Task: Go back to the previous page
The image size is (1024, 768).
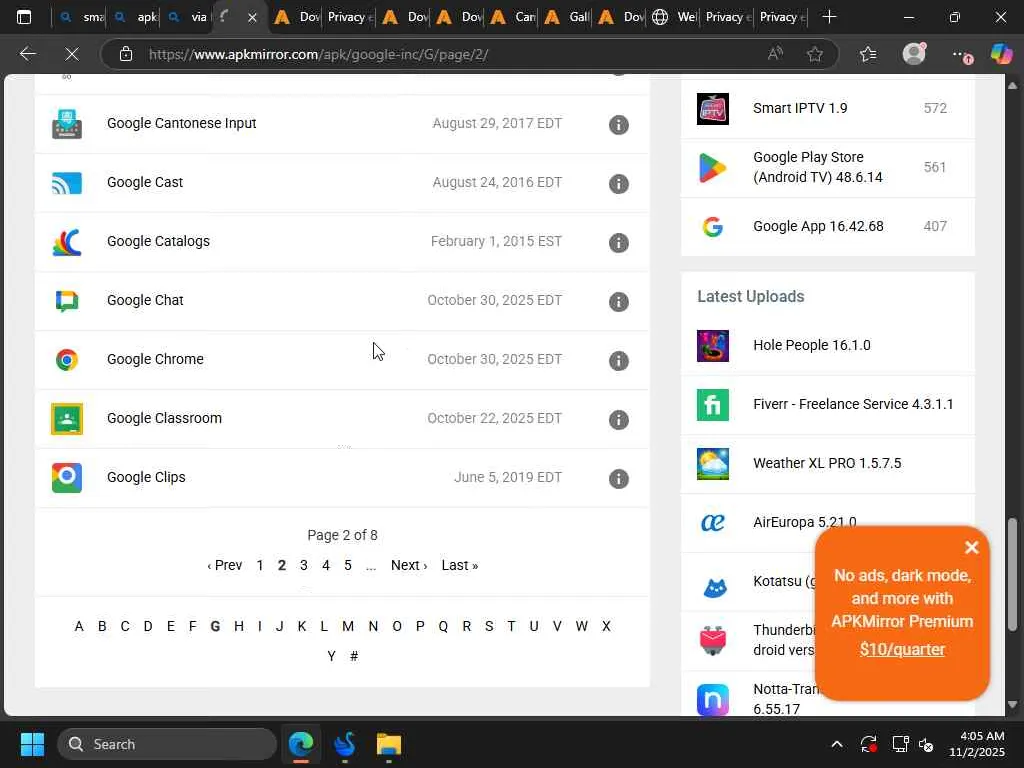Action: click(27, 54)
